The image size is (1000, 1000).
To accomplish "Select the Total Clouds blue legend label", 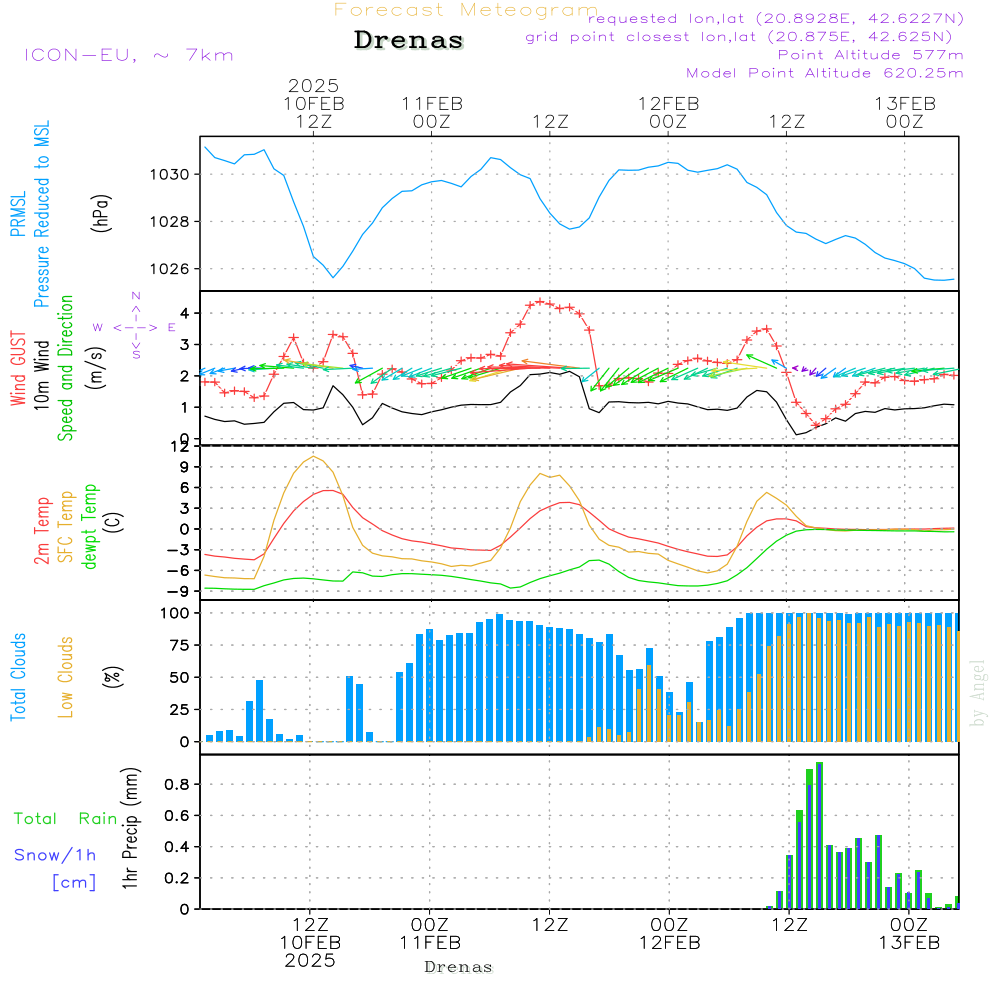I will point(18,676).
